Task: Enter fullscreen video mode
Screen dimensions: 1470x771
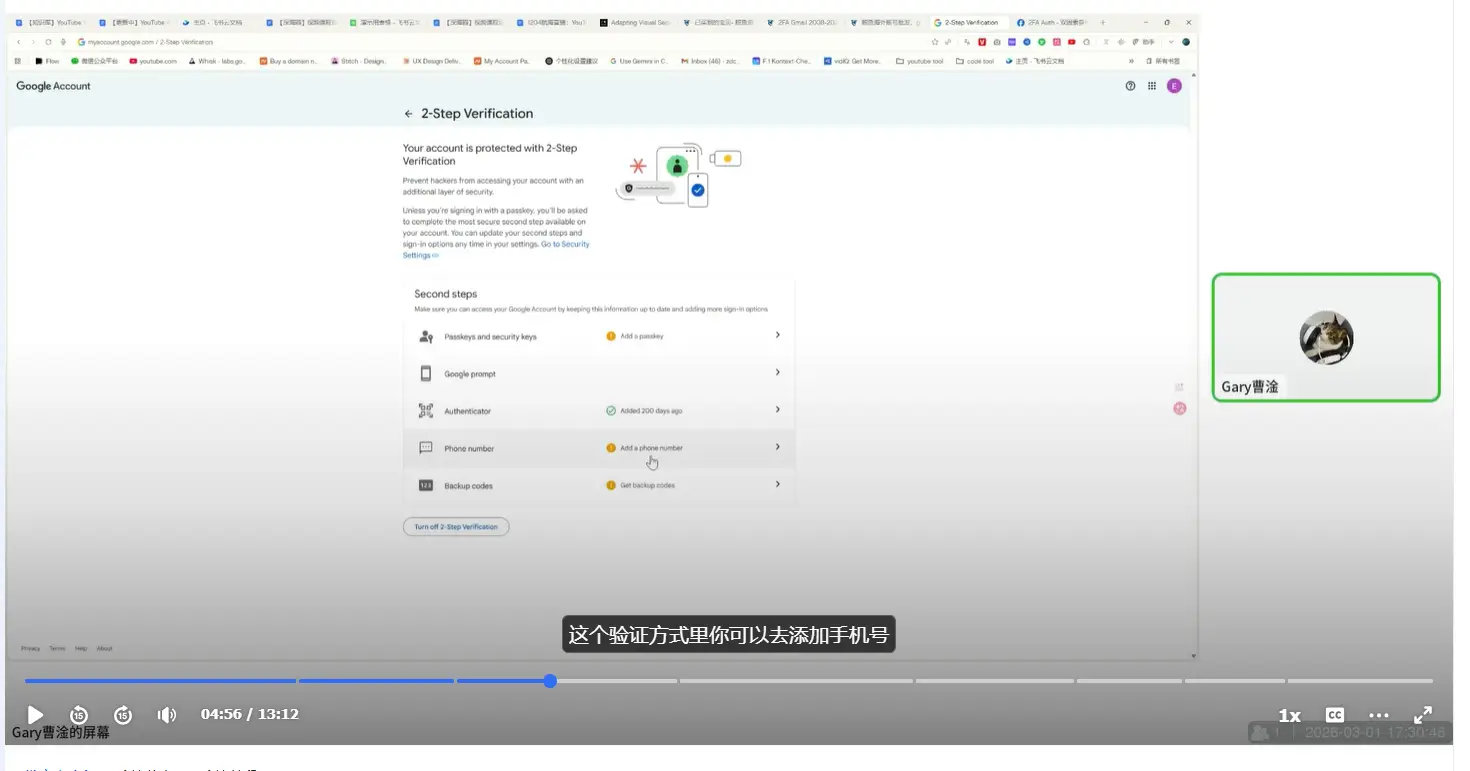Action: tap(1423, 715)
